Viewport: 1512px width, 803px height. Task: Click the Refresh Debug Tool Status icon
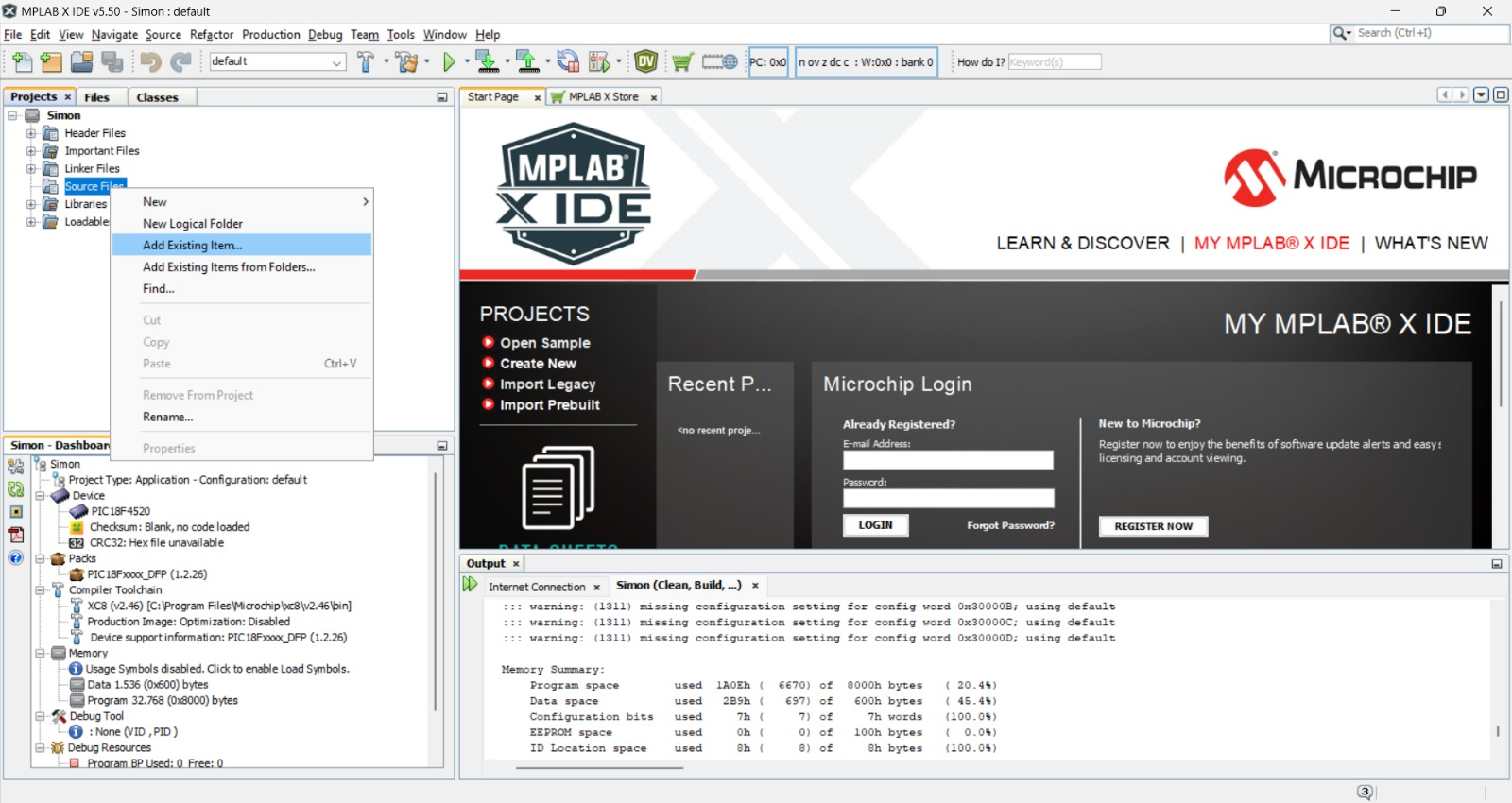(x=16, y=488)
